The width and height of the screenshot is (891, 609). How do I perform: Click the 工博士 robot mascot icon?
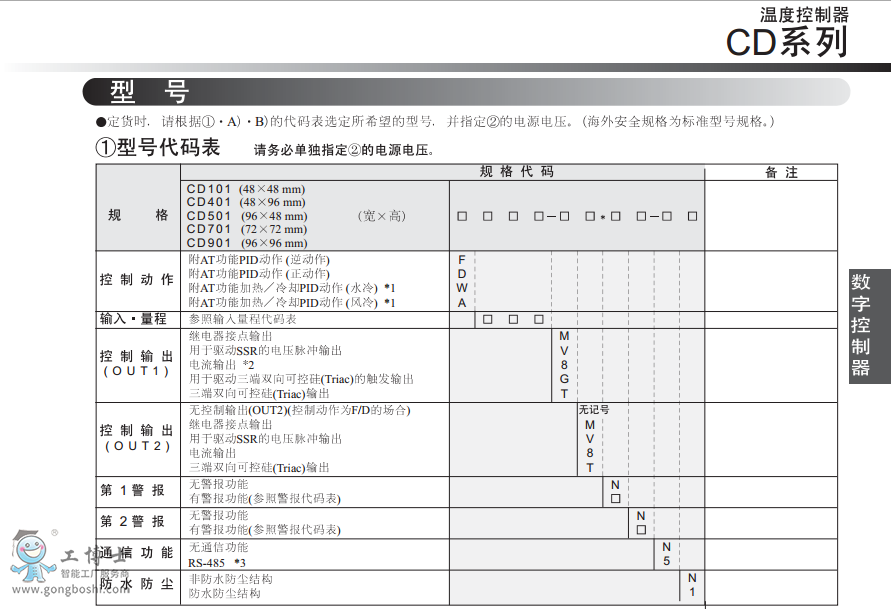coord(33,552)
